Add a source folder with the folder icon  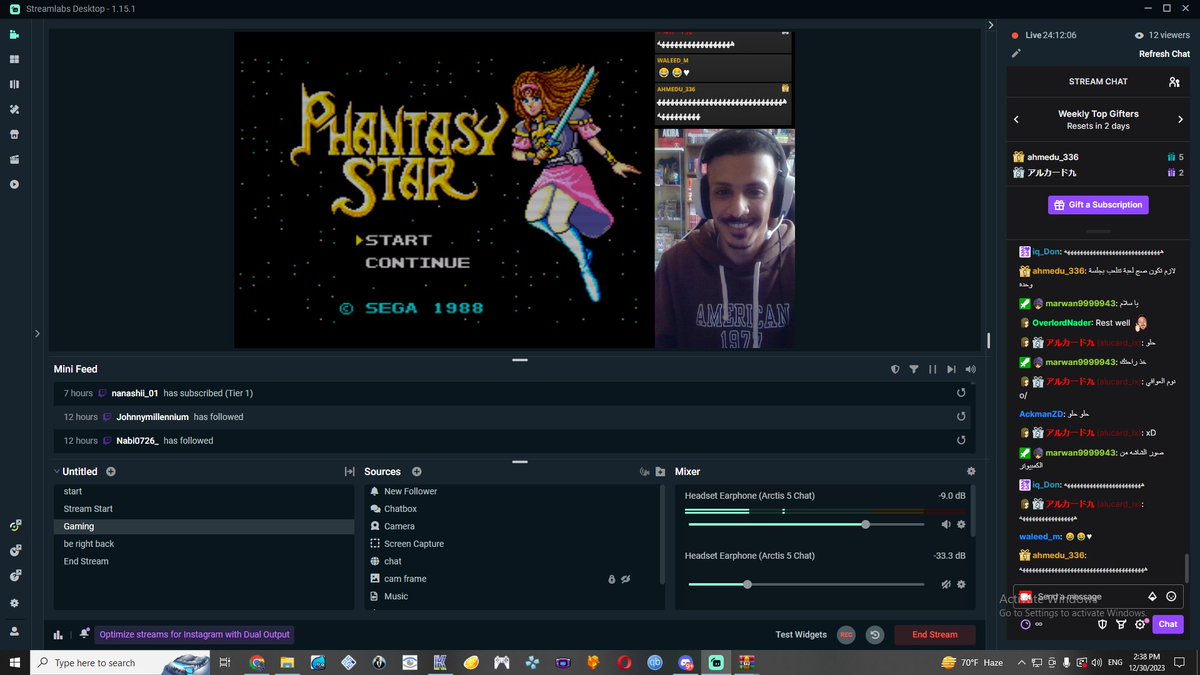tap(660, 471)
